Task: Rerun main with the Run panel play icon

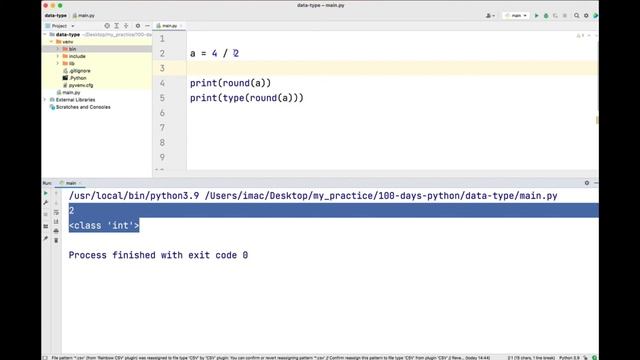Action: [x=46, y=193]
